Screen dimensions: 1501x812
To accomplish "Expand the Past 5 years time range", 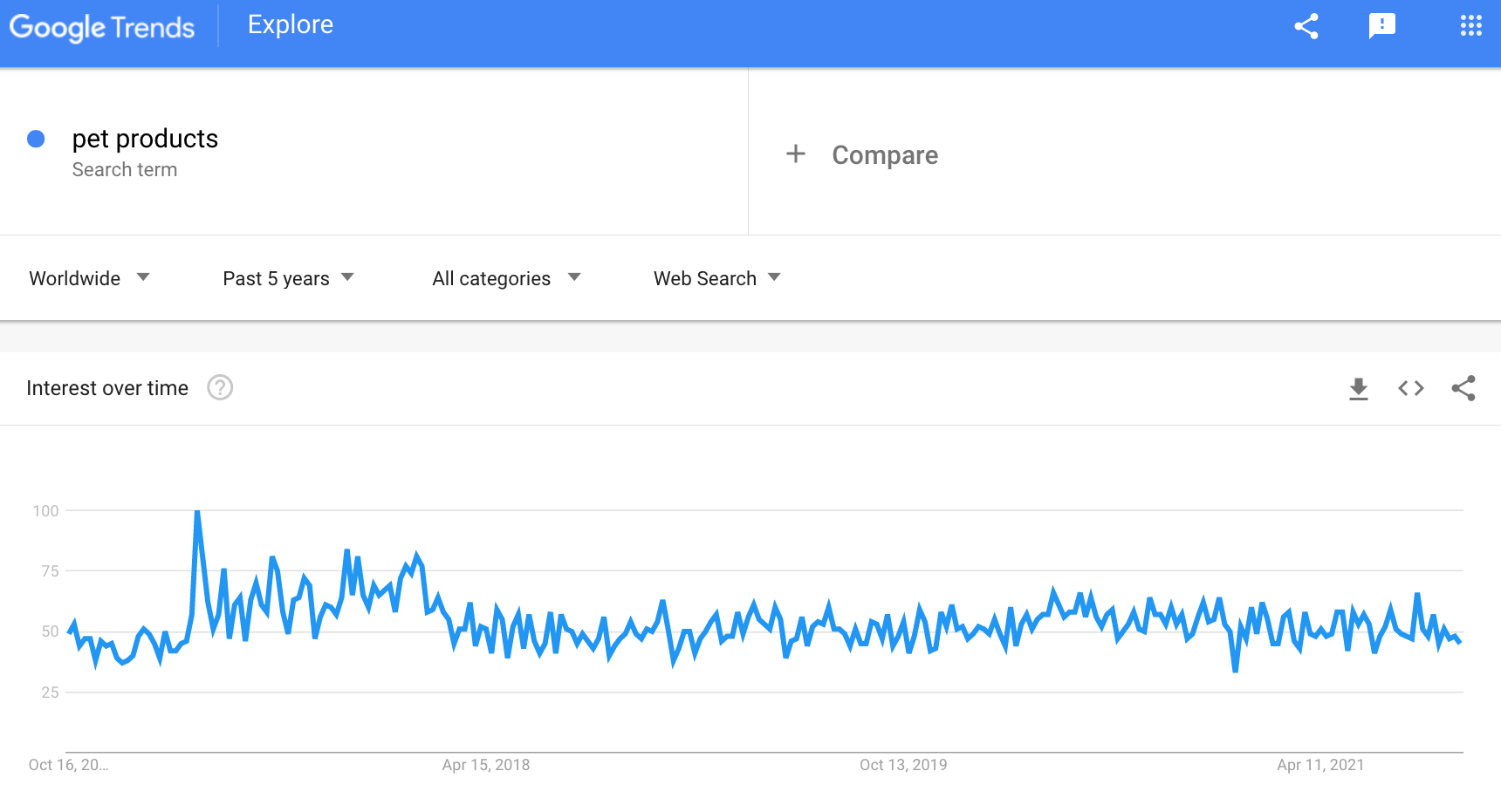I will 288,278.
